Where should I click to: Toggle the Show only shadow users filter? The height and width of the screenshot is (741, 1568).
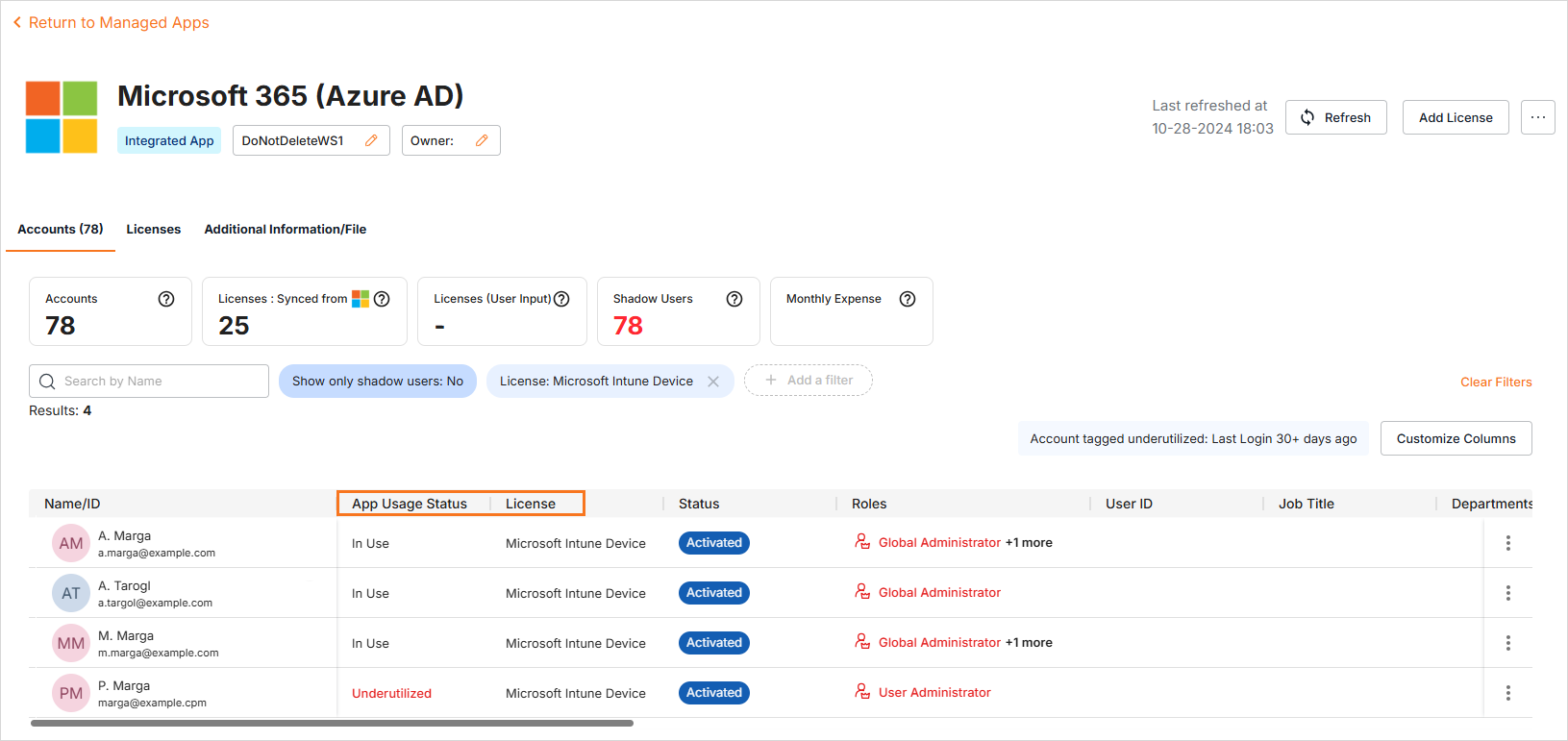coord(378,382)
